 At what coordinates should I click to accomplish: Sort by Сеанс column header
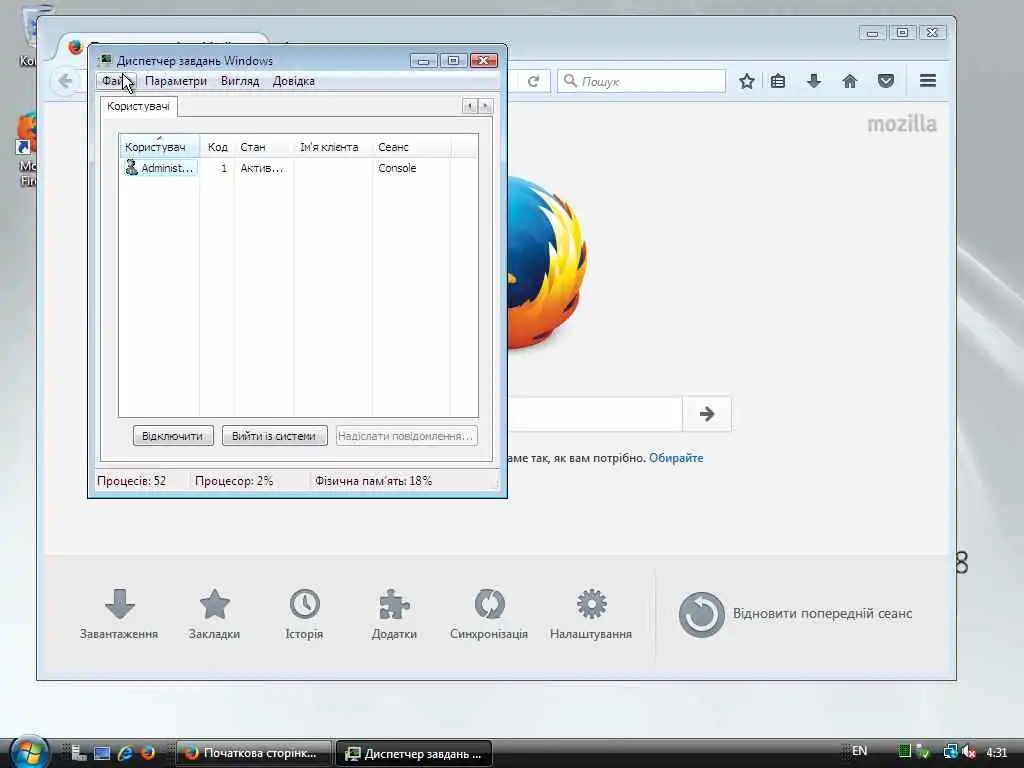coord(411,147)
